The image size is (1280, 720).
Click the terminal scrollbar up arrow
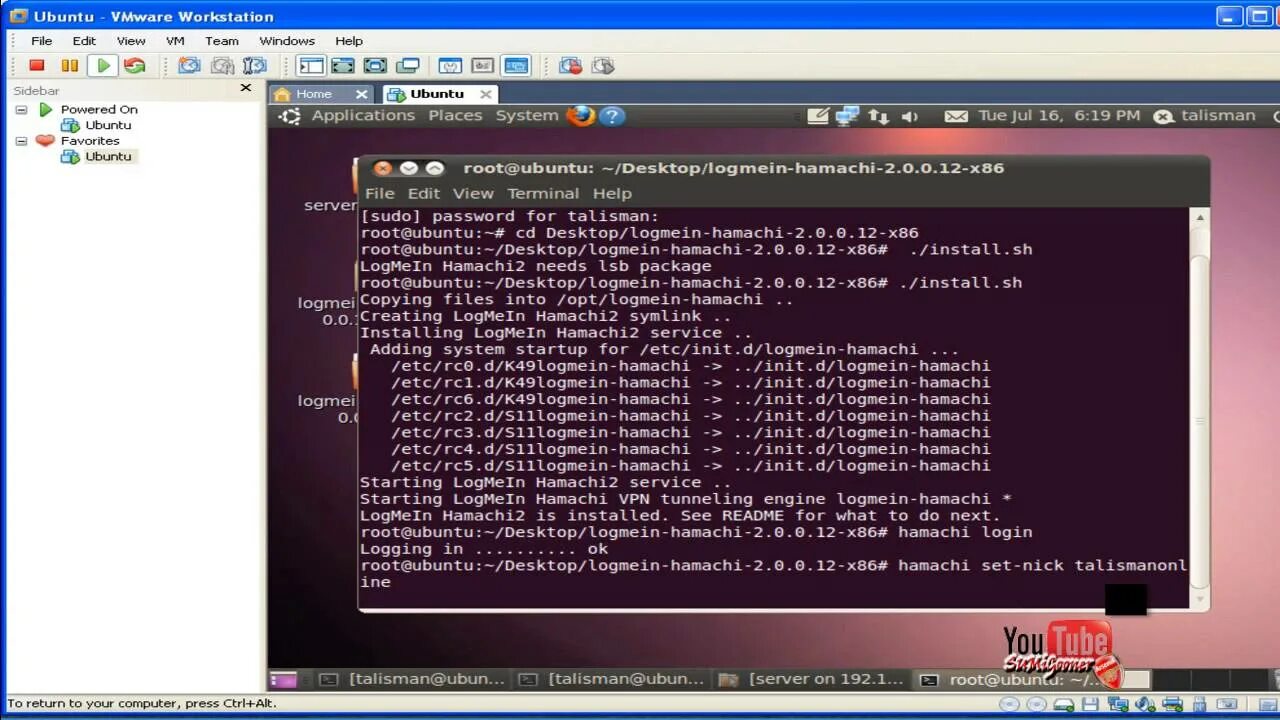tap(1200, 218)
